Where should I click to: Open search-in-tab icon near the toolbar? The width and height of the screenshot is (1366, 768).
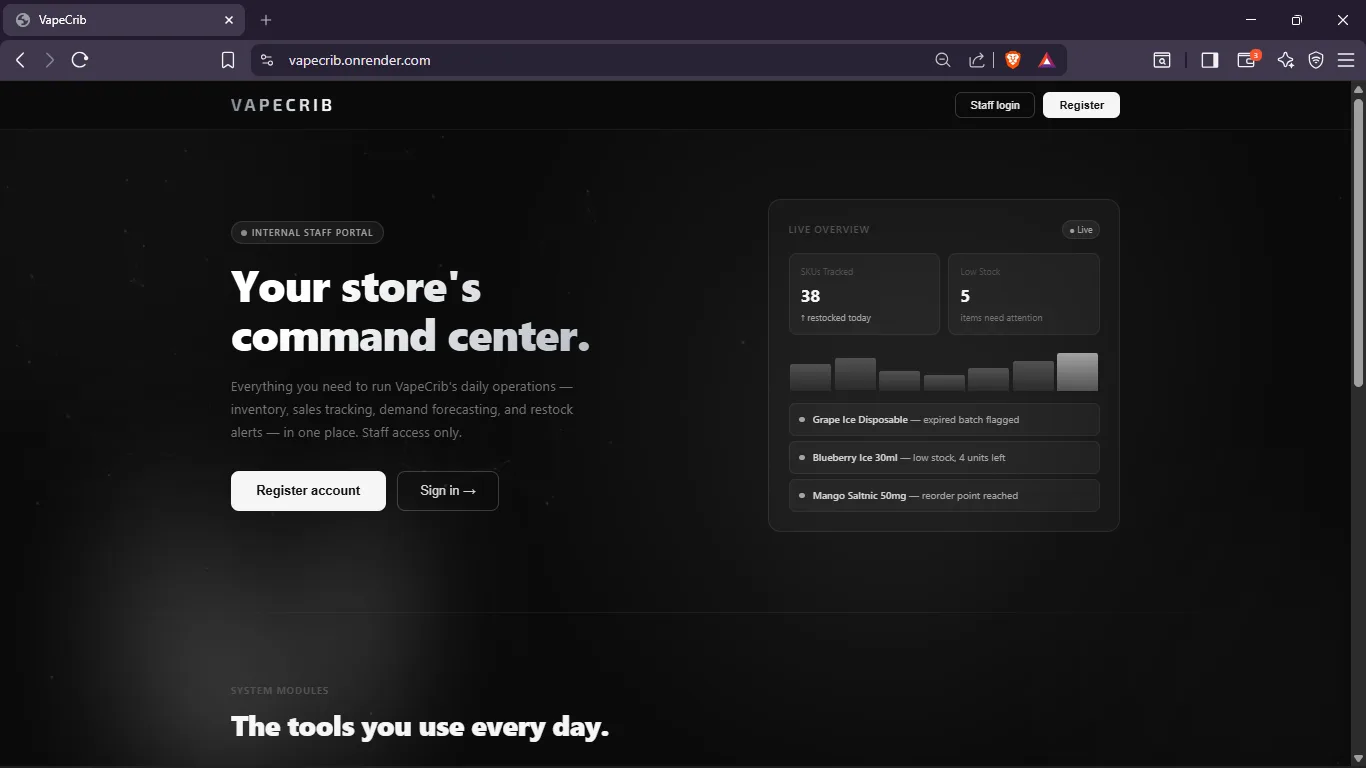tap(1161, 60)
